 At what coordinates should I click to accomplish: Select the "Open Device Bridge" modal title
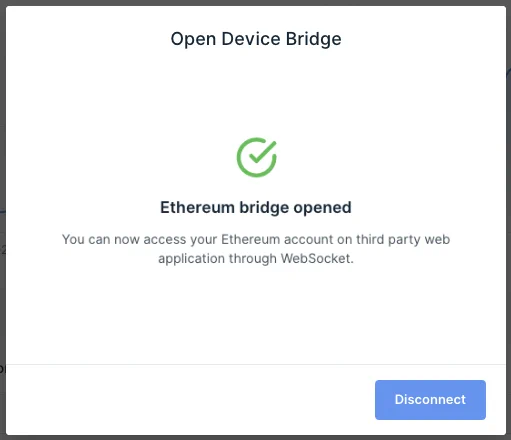(256, 39)
